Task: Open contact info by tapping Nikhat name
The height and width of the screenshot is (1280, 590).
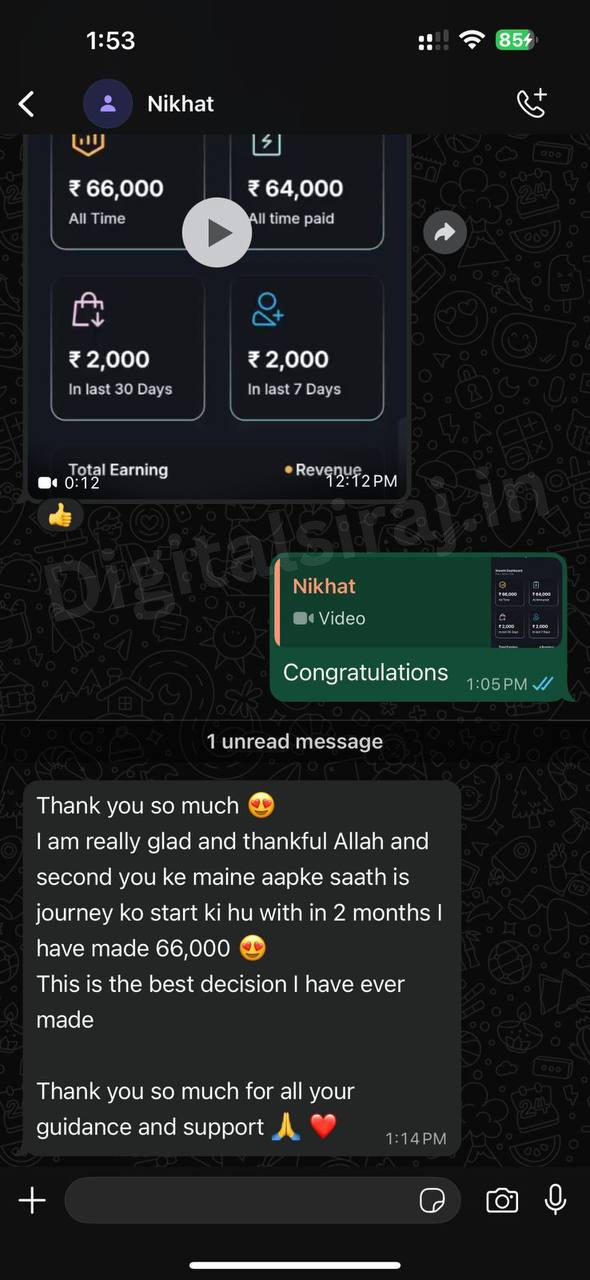Action: tap(180, 103)
